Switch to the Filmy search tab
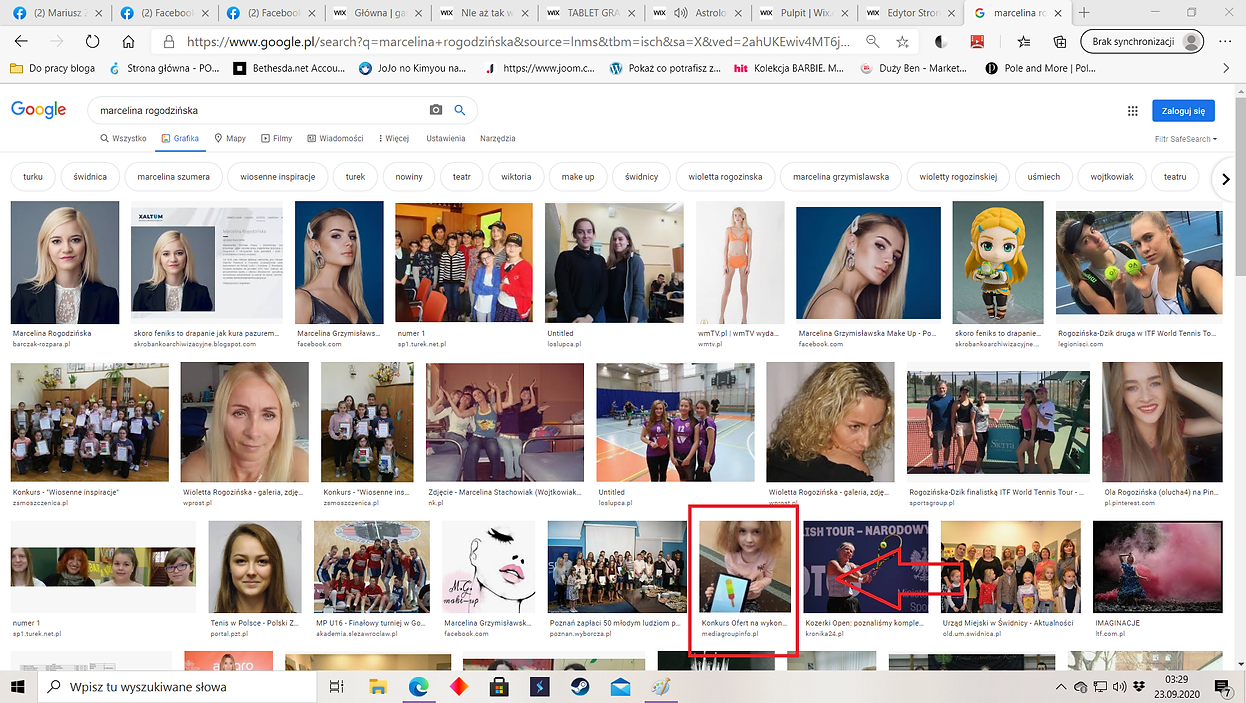Viewport: 1246px width, 703px height. coord(277,139)
